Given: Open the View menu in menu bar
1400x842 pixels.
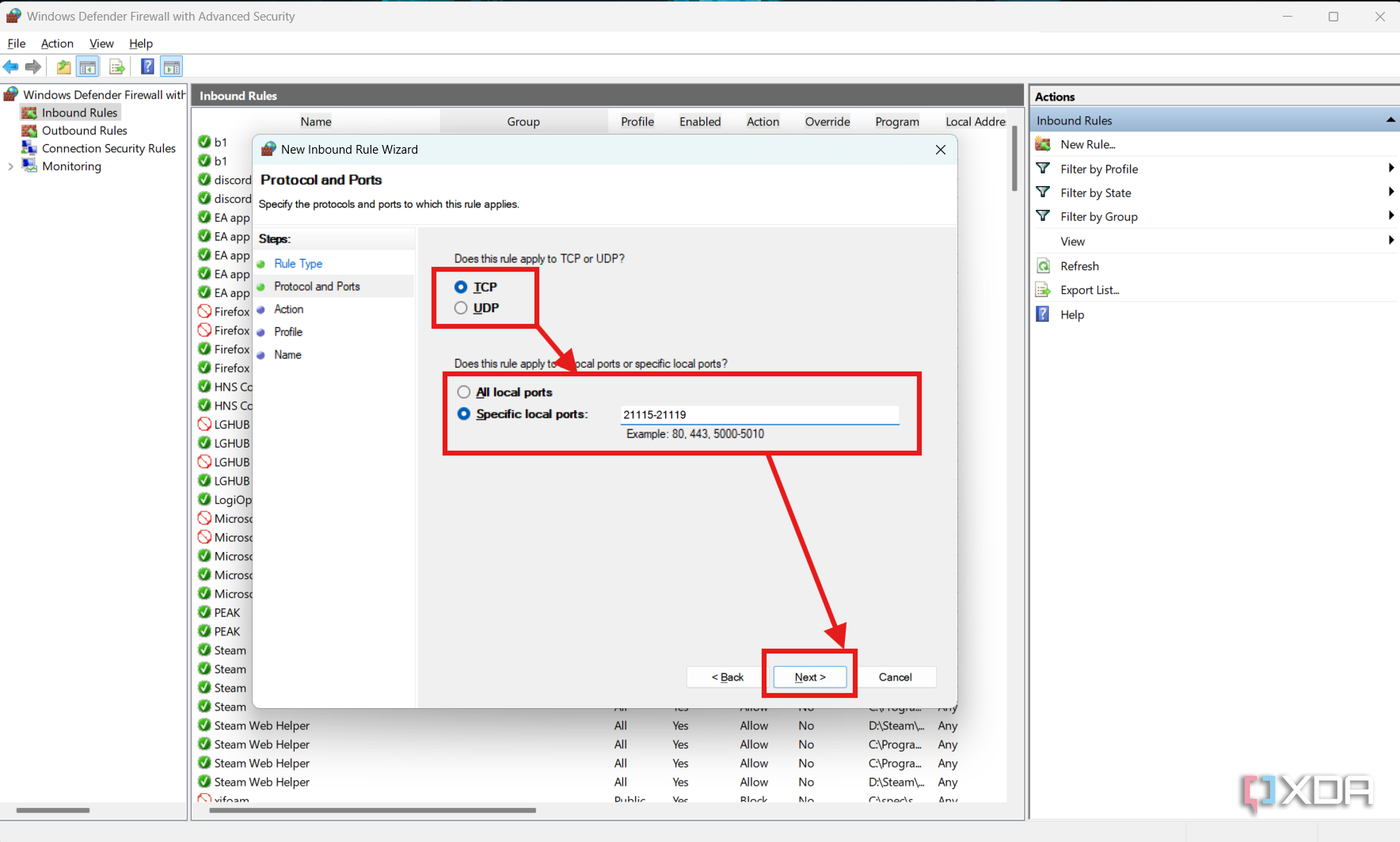Looking at the screenshot, I should pos(101,44).
